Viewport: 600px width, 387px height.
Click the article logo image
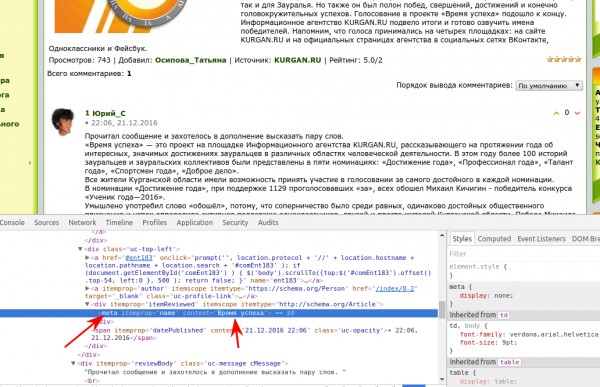click(122, 16)
